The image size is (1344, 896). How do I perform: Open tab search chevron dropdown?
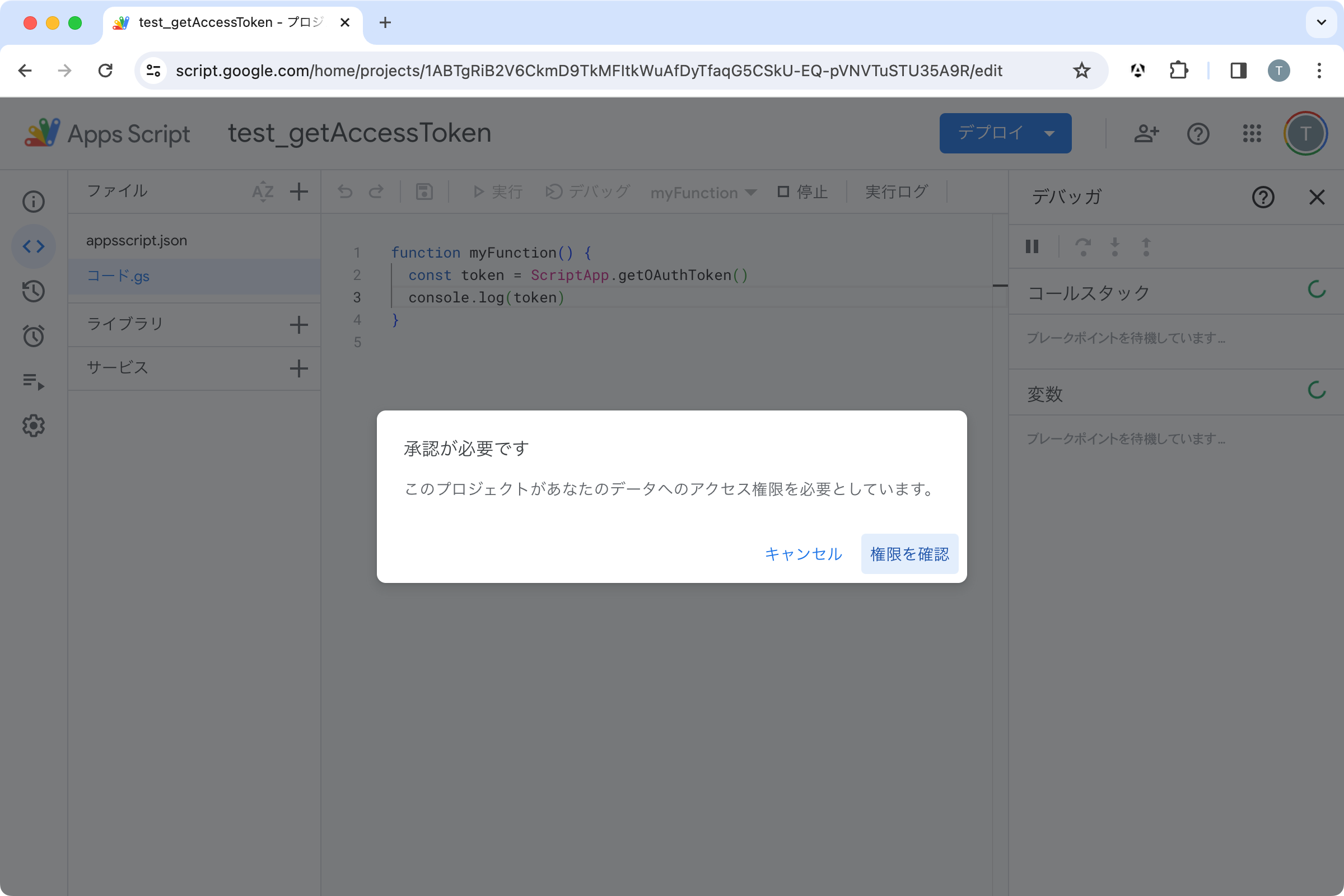[x=1321, y=22]
